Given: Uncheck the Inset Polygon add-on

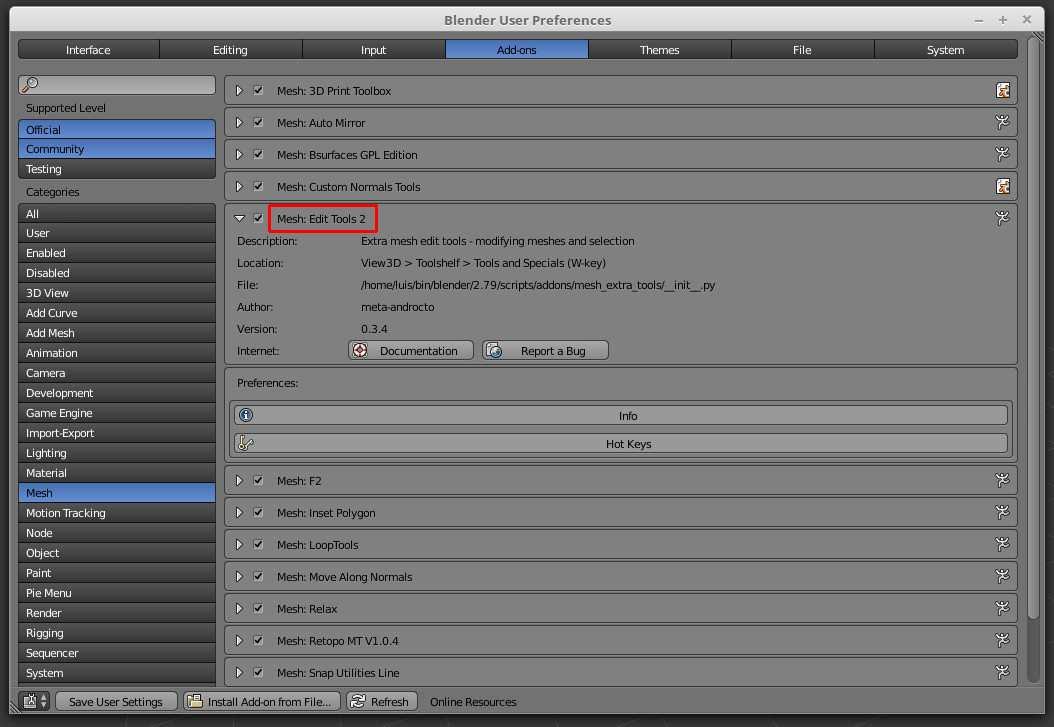Looking at the screenshot, I should (x=258, y=512).
